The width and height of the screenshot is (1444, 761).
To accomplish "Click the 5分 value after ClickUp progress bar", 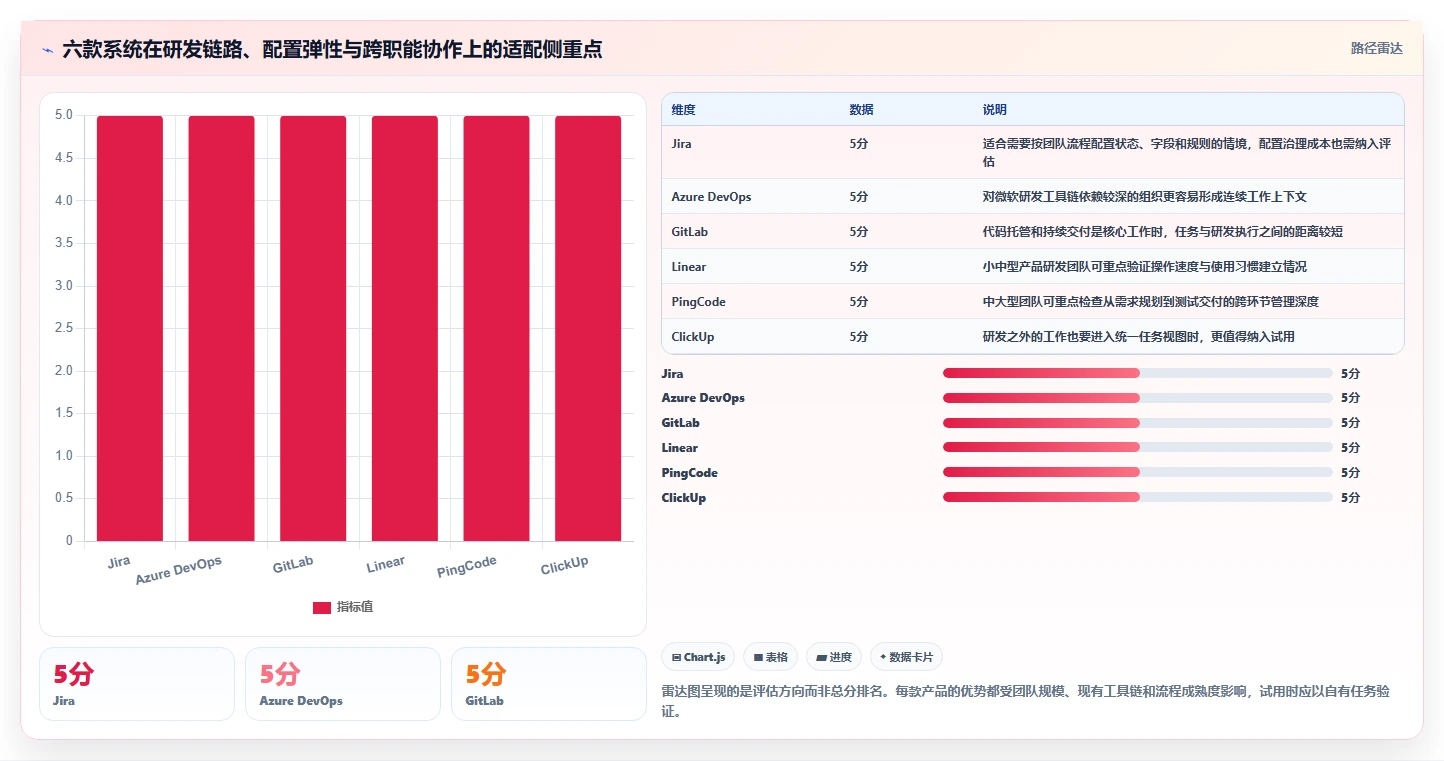I will (1351, 497).
